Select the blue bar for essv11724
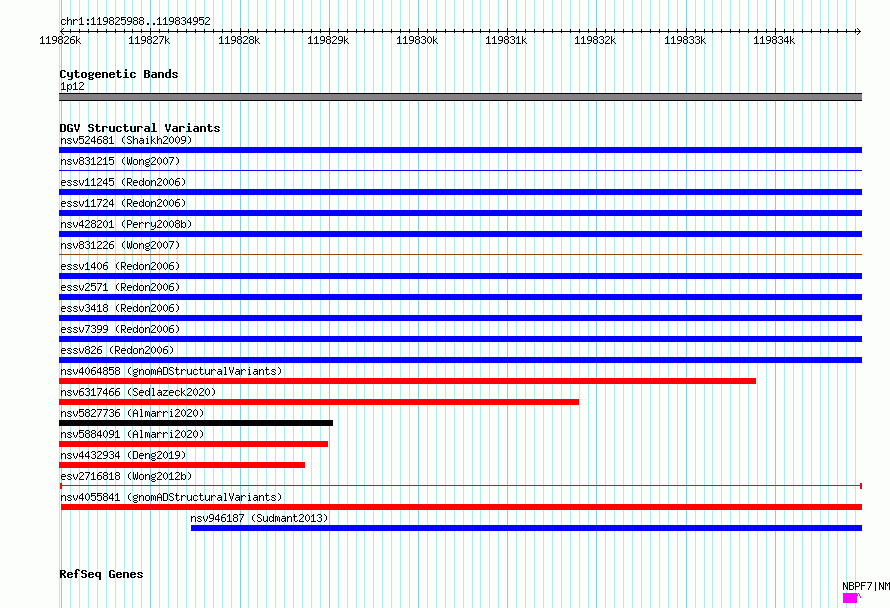The image size is (890, 608). [460, 213]
